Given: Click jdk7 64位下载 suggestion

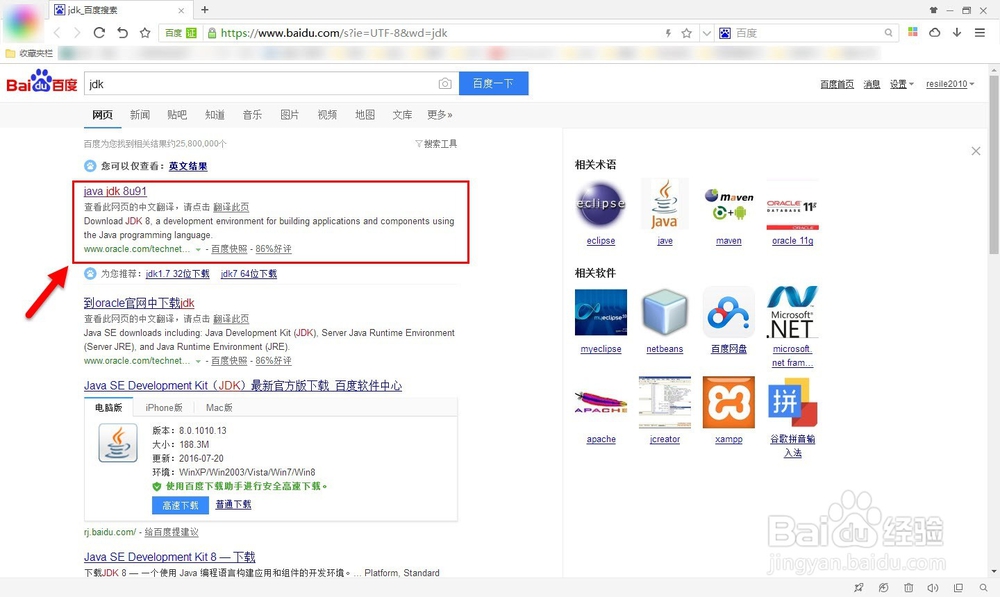Looking at the screenshot, I should [249, 274].
